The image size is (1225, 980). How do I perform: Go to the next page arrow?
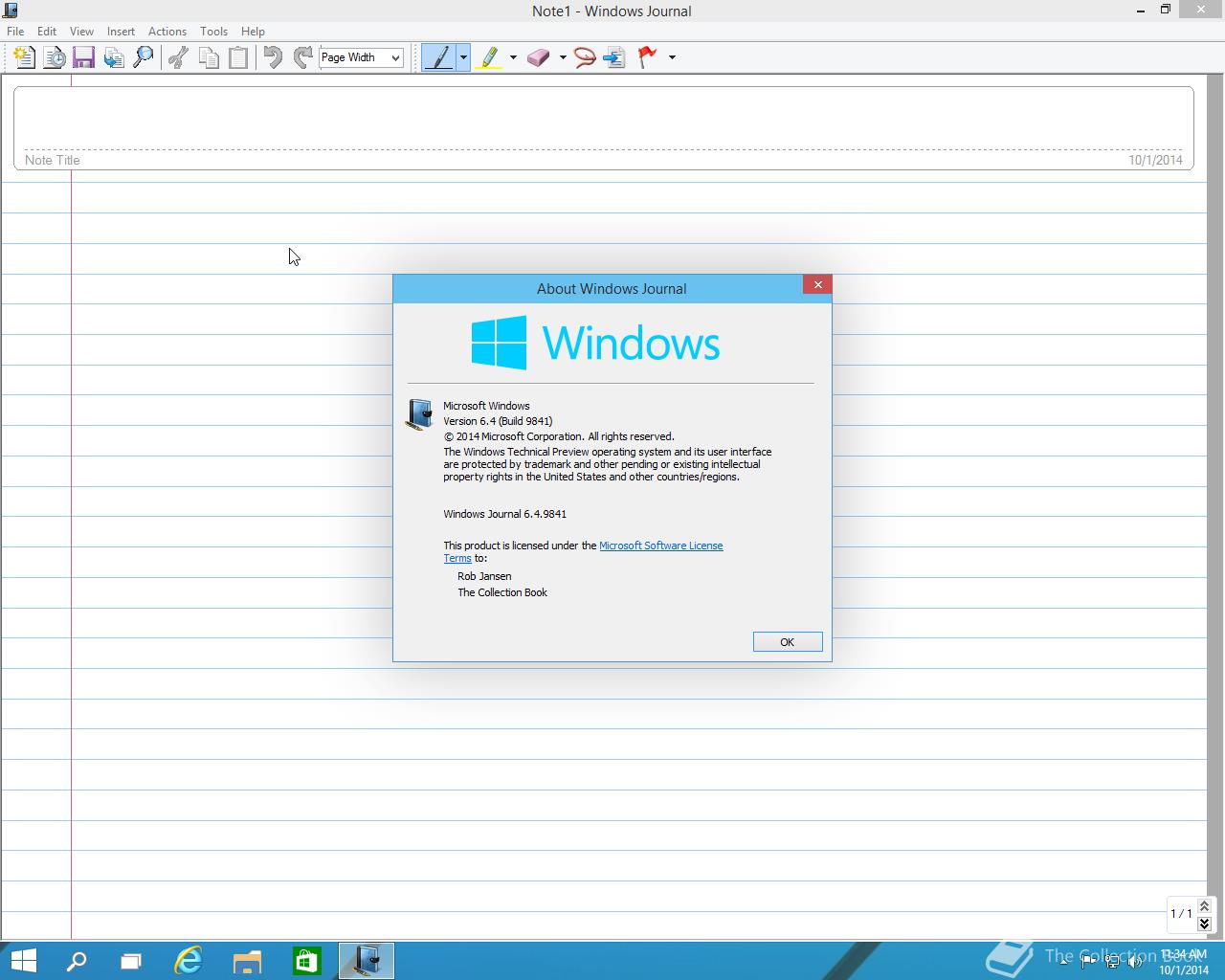[x=1204, y=924]
